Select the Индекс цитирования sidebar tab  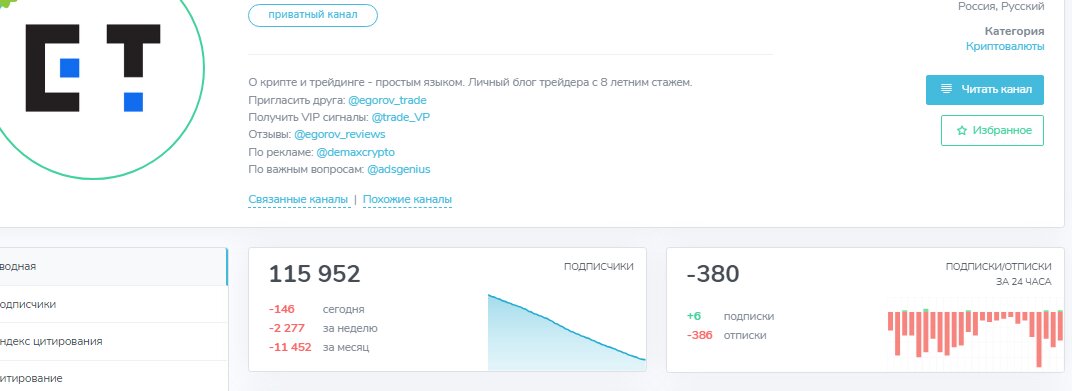[113, 341]
